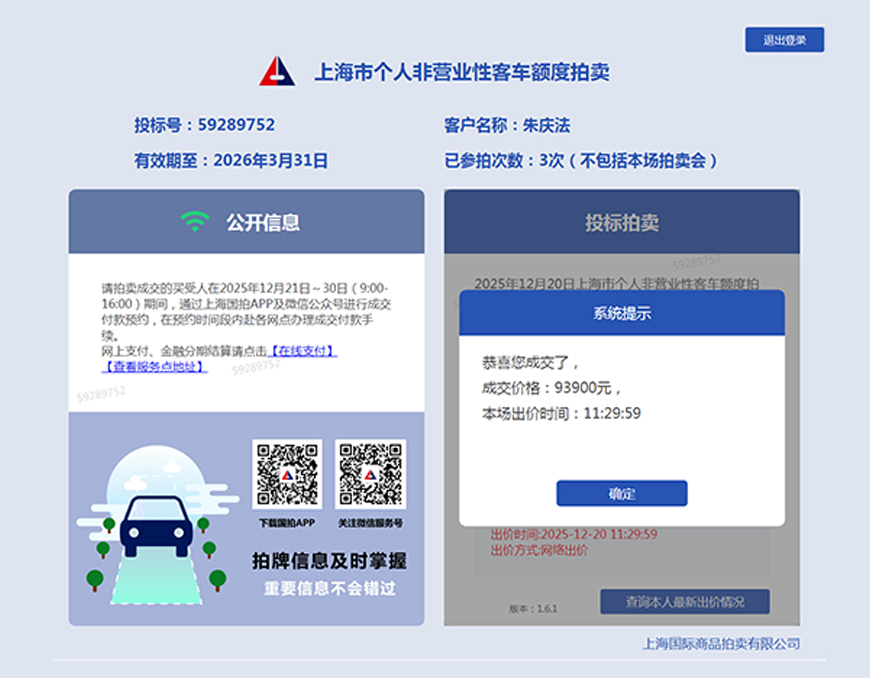Select the 公开信息 panel header

point(246,222)
